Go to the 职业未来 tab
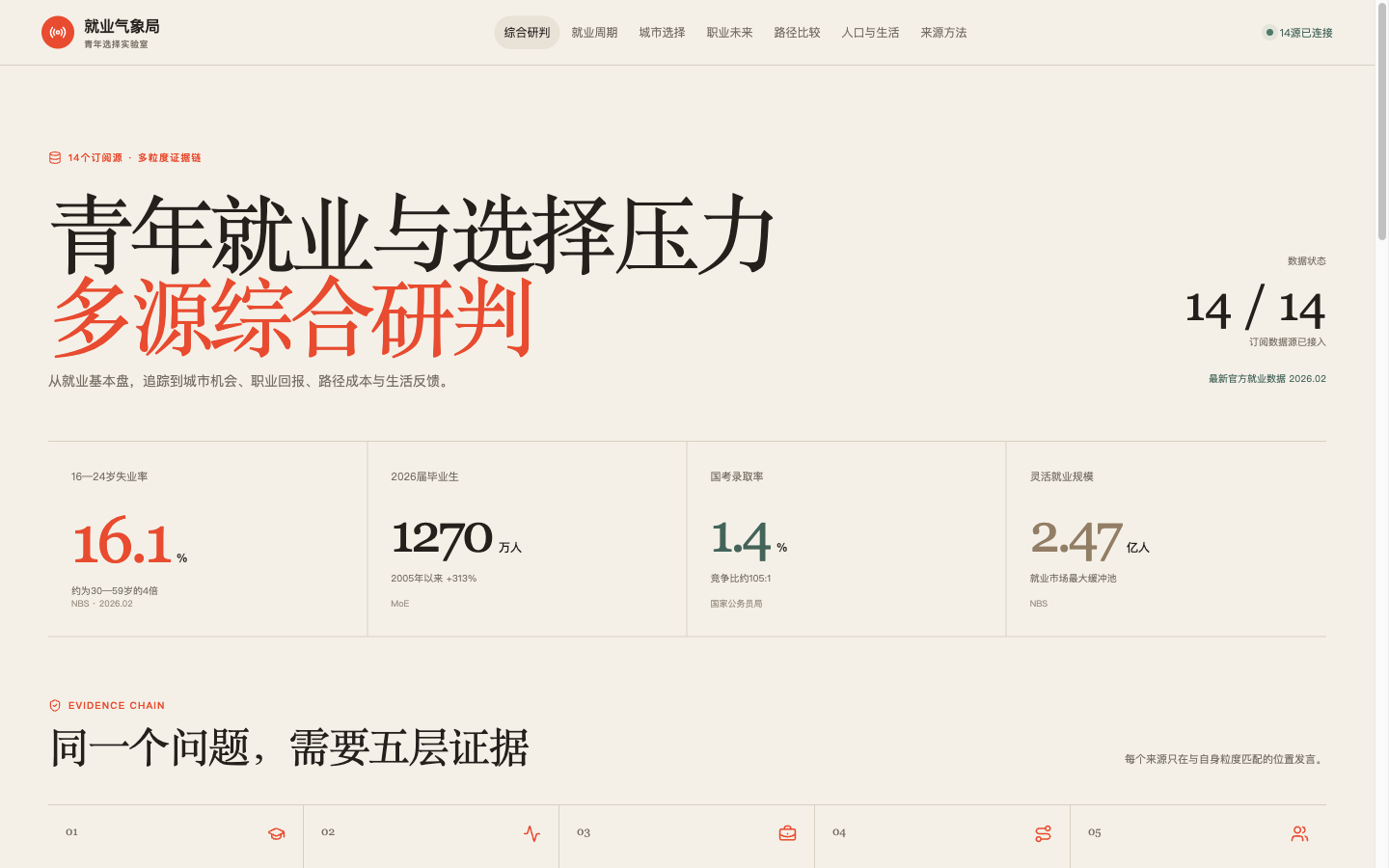 tap(729, 32)
